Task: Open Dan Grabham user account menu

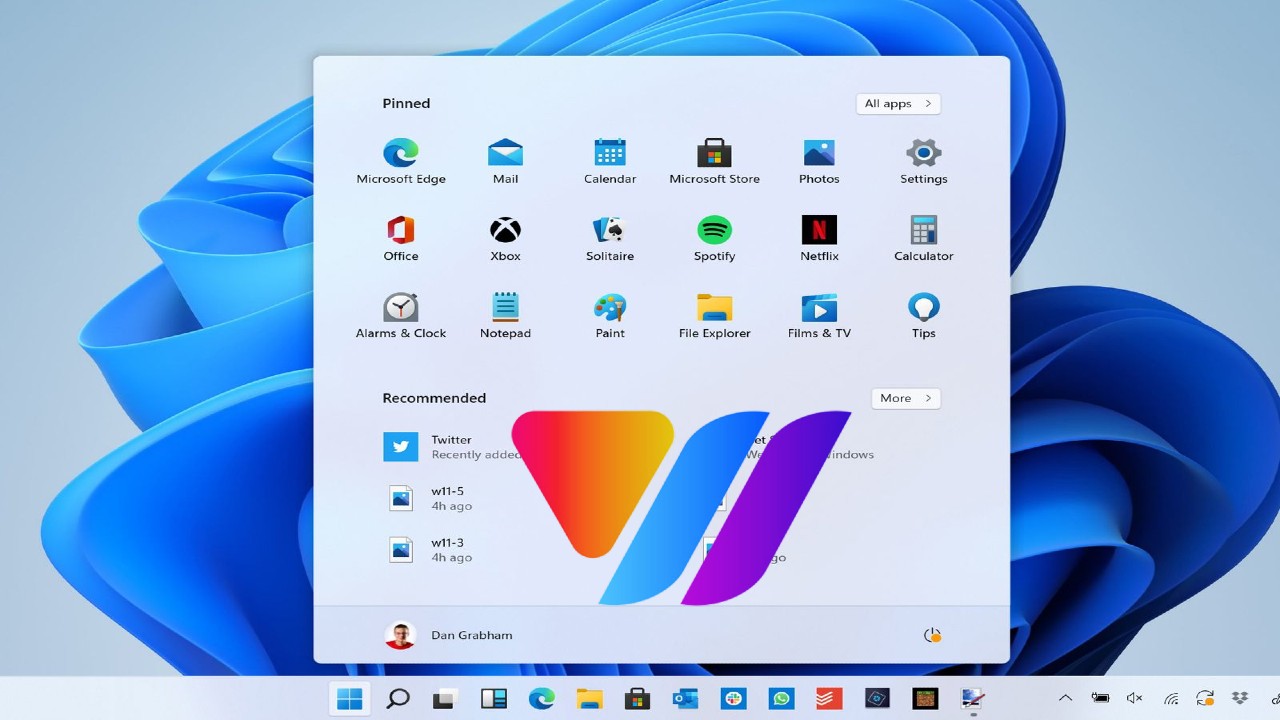Action: click(x=448, y=635)
